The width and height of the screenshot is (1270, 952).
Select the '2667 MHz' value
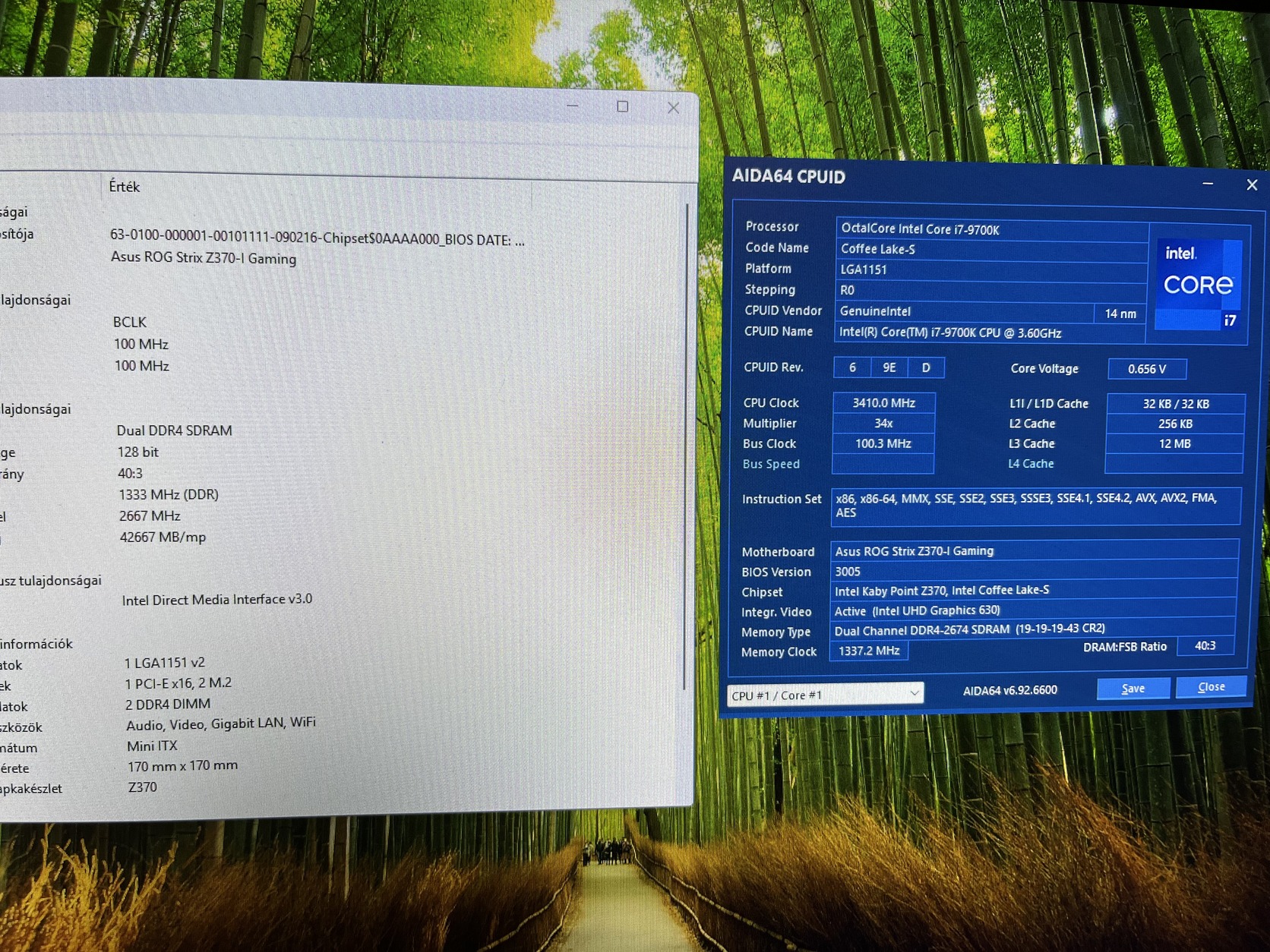click(150, 515)
